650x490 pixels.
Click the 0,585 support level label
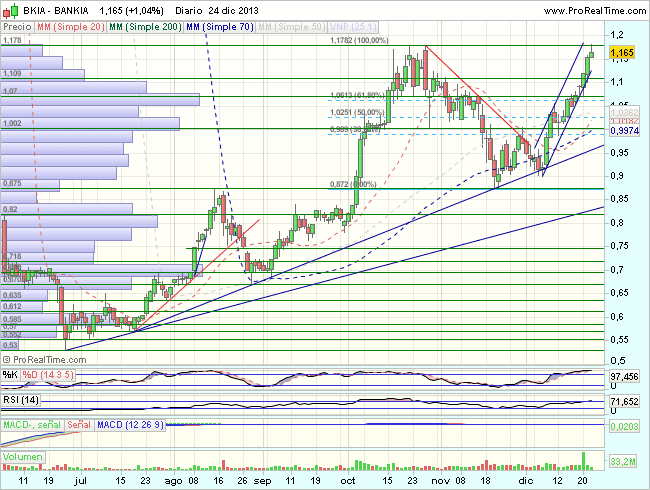tap(12, 319)
